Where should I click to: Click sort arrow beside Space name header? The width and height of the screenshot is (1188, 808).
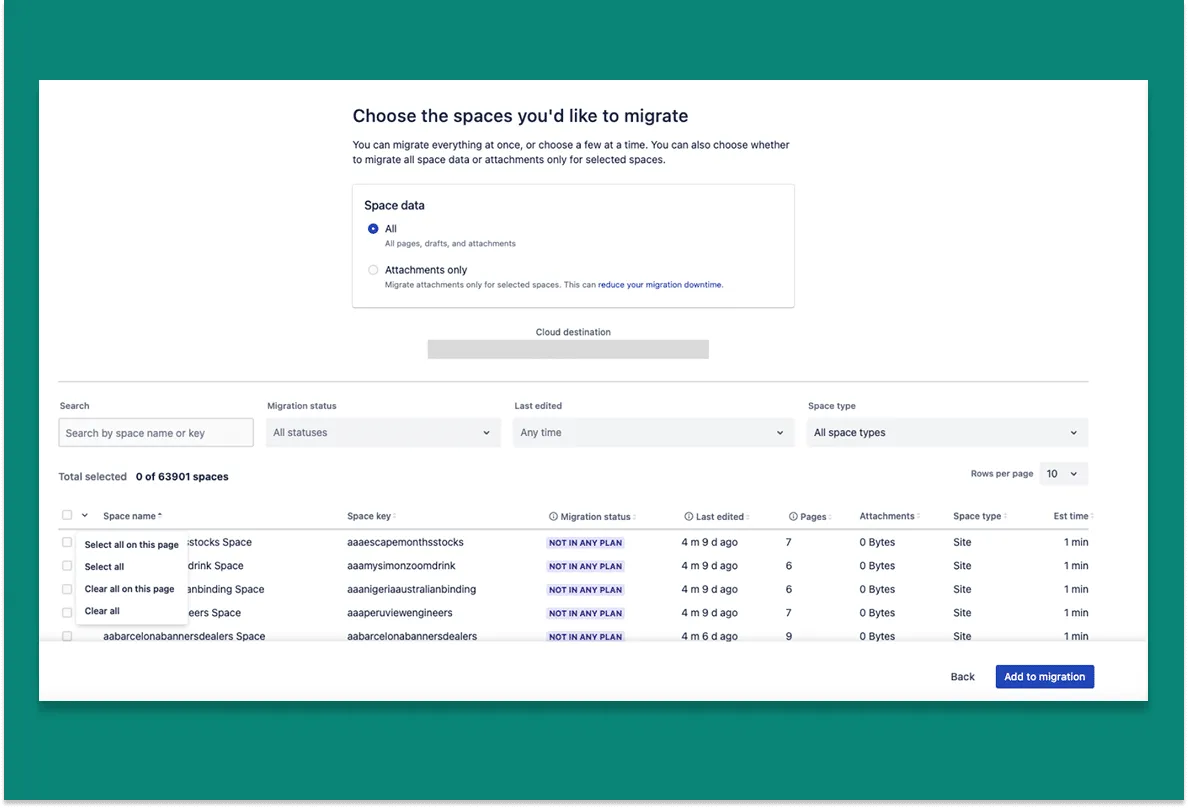click(160, 516)
